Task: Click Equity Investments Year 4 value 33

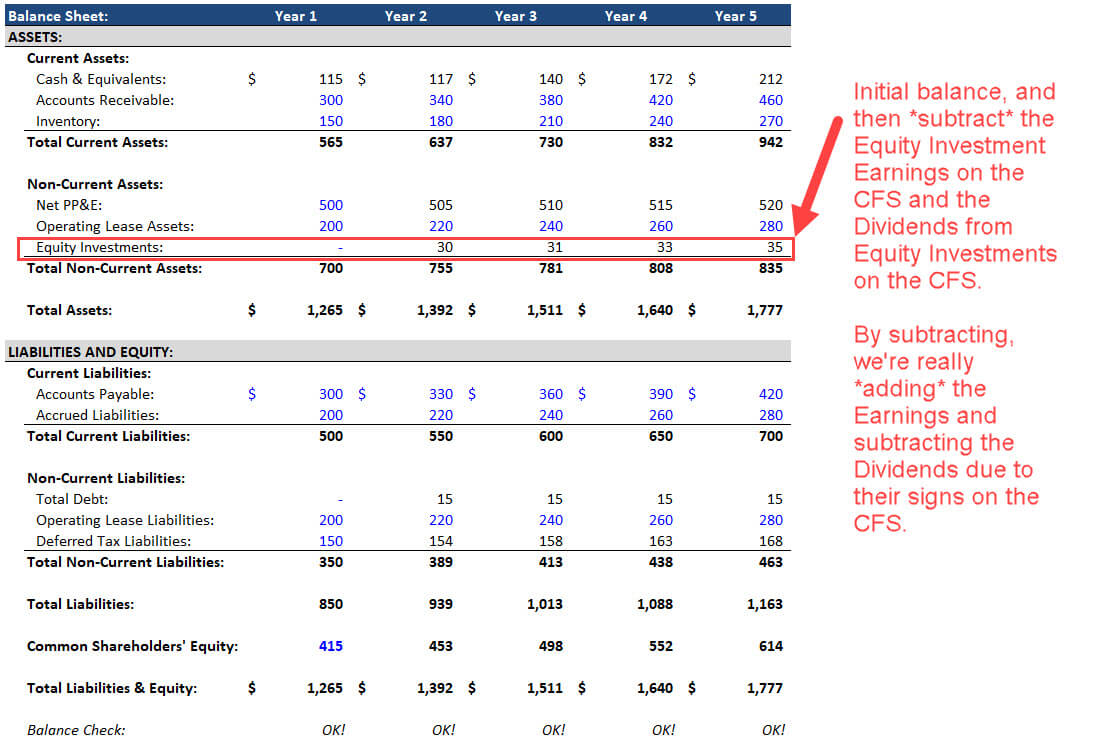Action: coord(665,247)
